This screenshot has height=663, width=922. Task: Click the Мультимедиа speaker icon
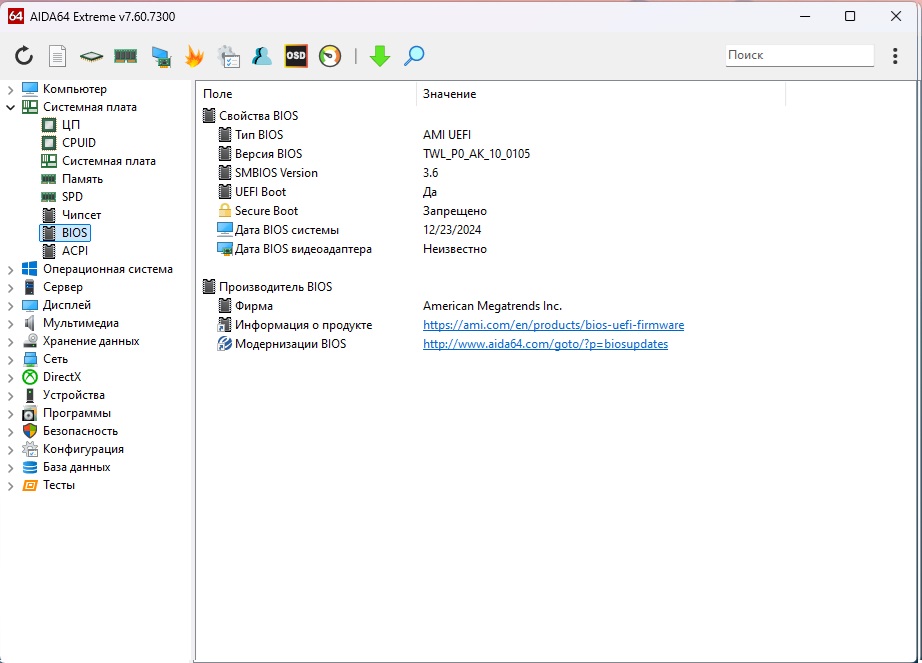pyautogui.click(x=29, y=323)
